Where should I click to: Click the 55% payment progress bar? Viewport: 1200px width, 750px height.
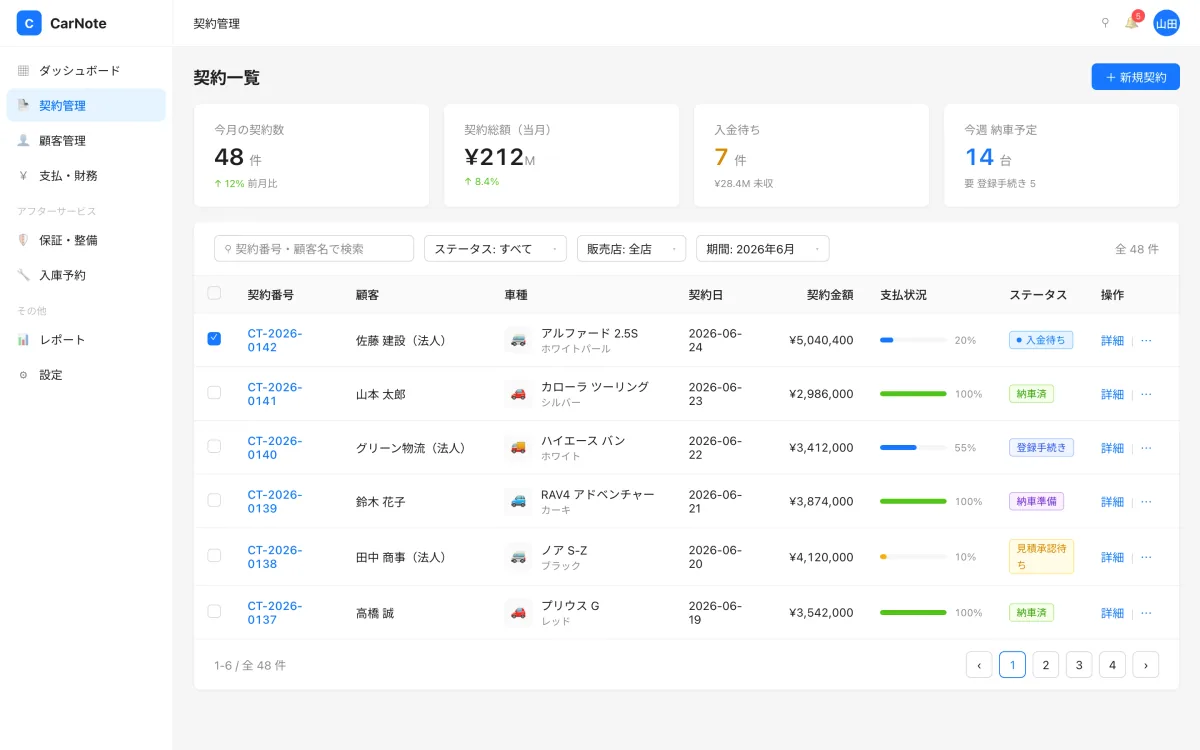pos(913,448)
